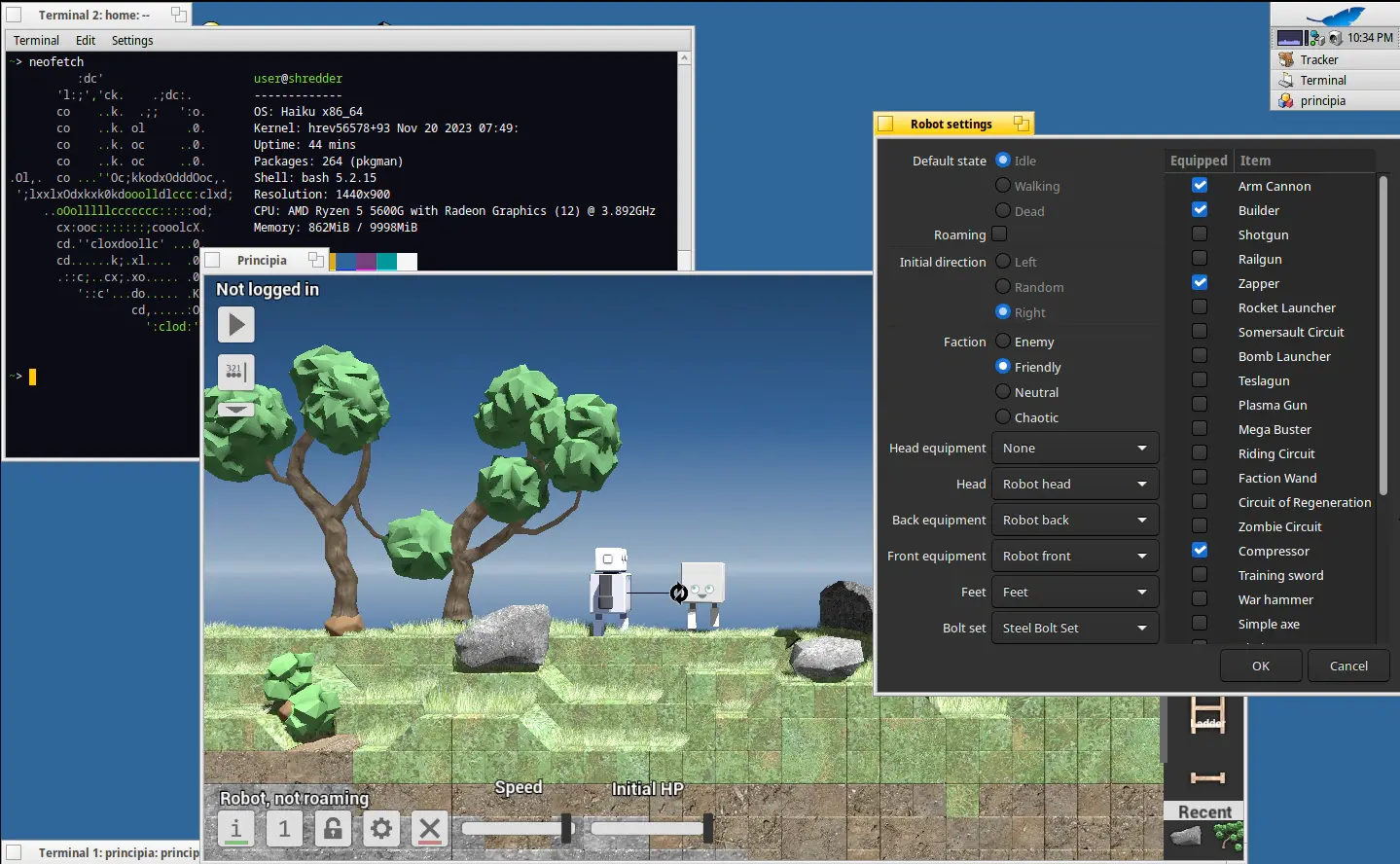Toggle the Roaming checkbox
The height and width of the screenshot is (864, 1400).
[x=999, y=234]
